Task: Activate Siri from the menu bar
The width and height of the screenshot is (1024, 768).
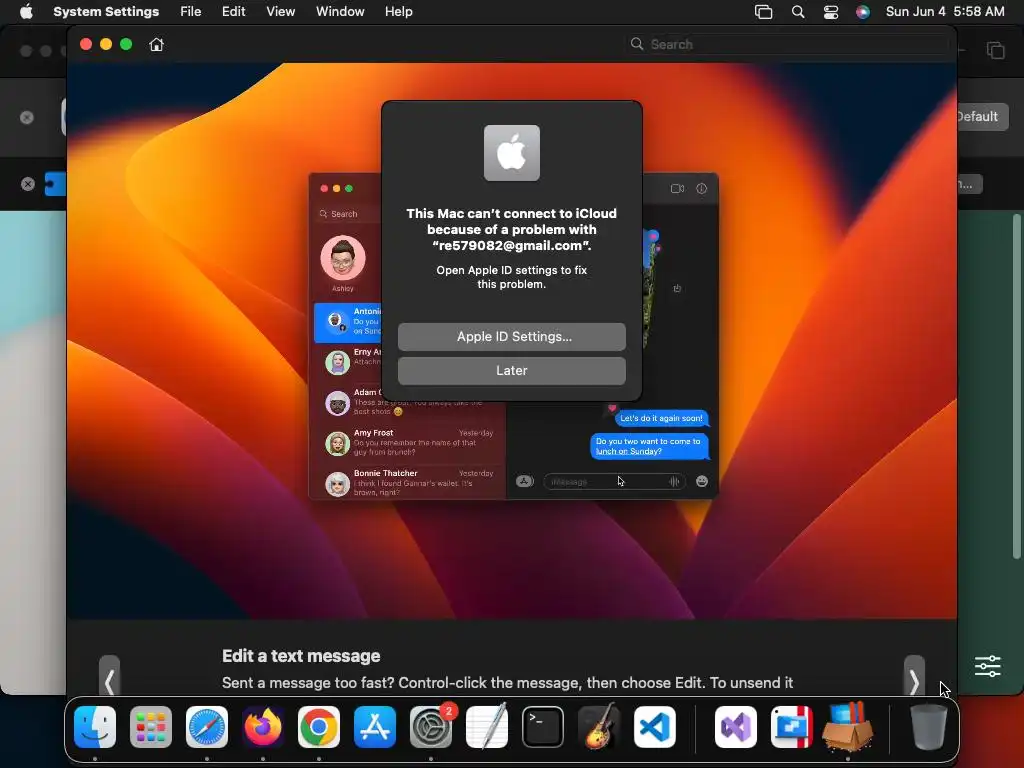Action: tap(863, 12)
